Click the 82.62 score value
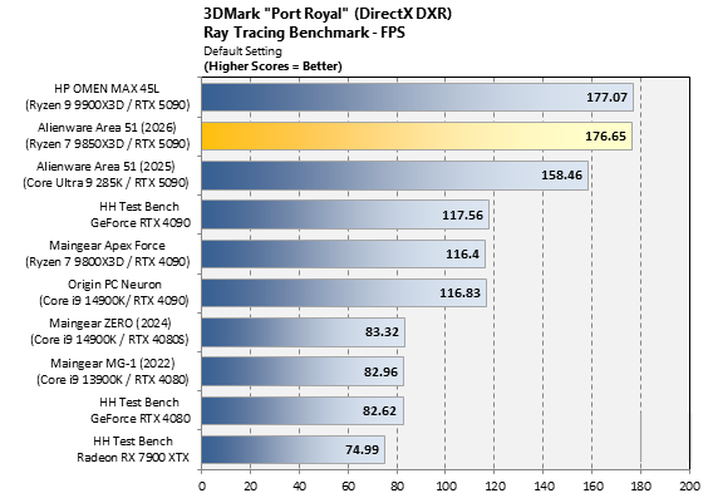The height and width of the screenshot is (498, 708). [x=380, y=411]
